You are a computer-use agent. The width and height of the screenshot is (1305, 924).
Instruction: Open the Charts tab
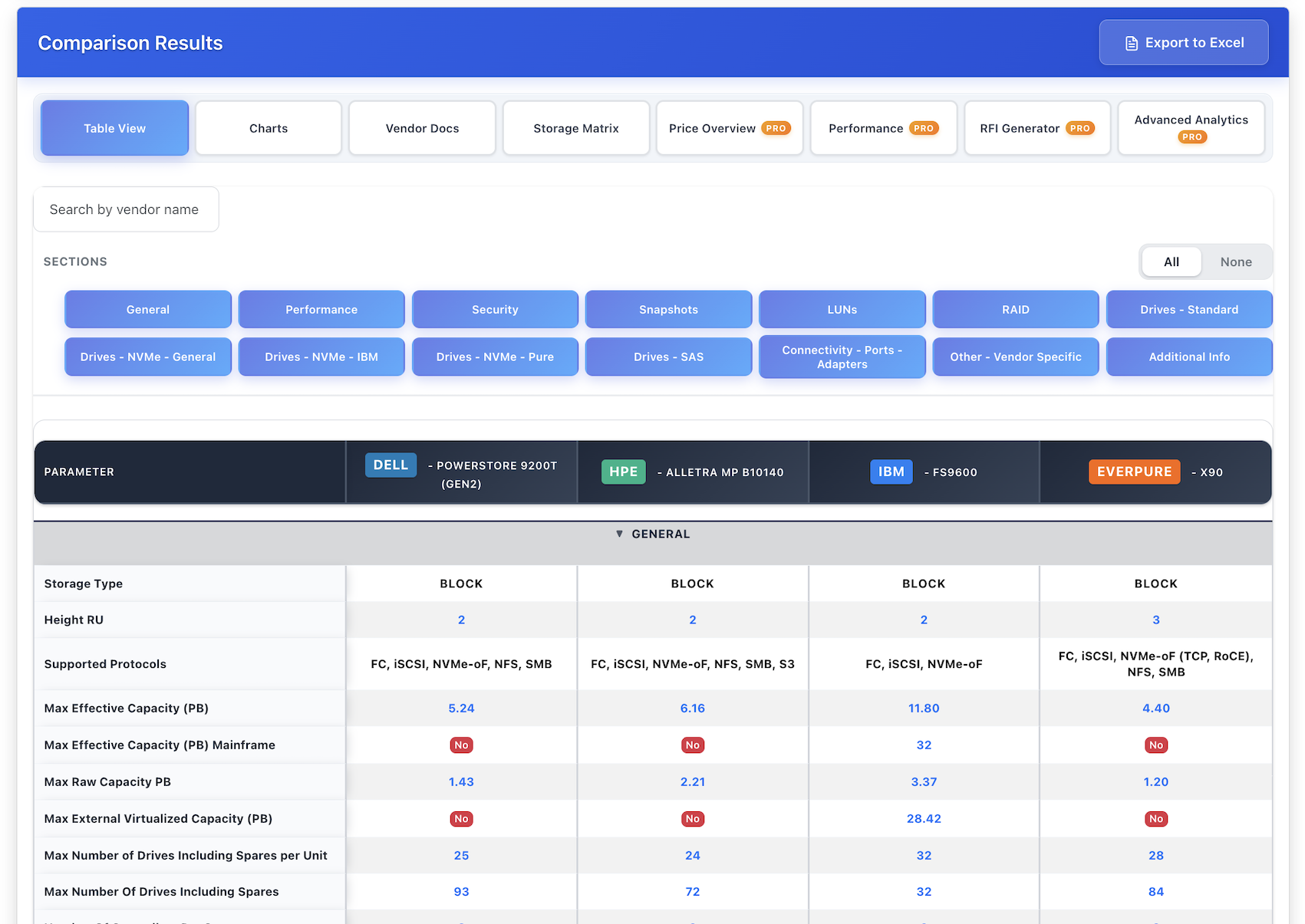pos(269,128)
